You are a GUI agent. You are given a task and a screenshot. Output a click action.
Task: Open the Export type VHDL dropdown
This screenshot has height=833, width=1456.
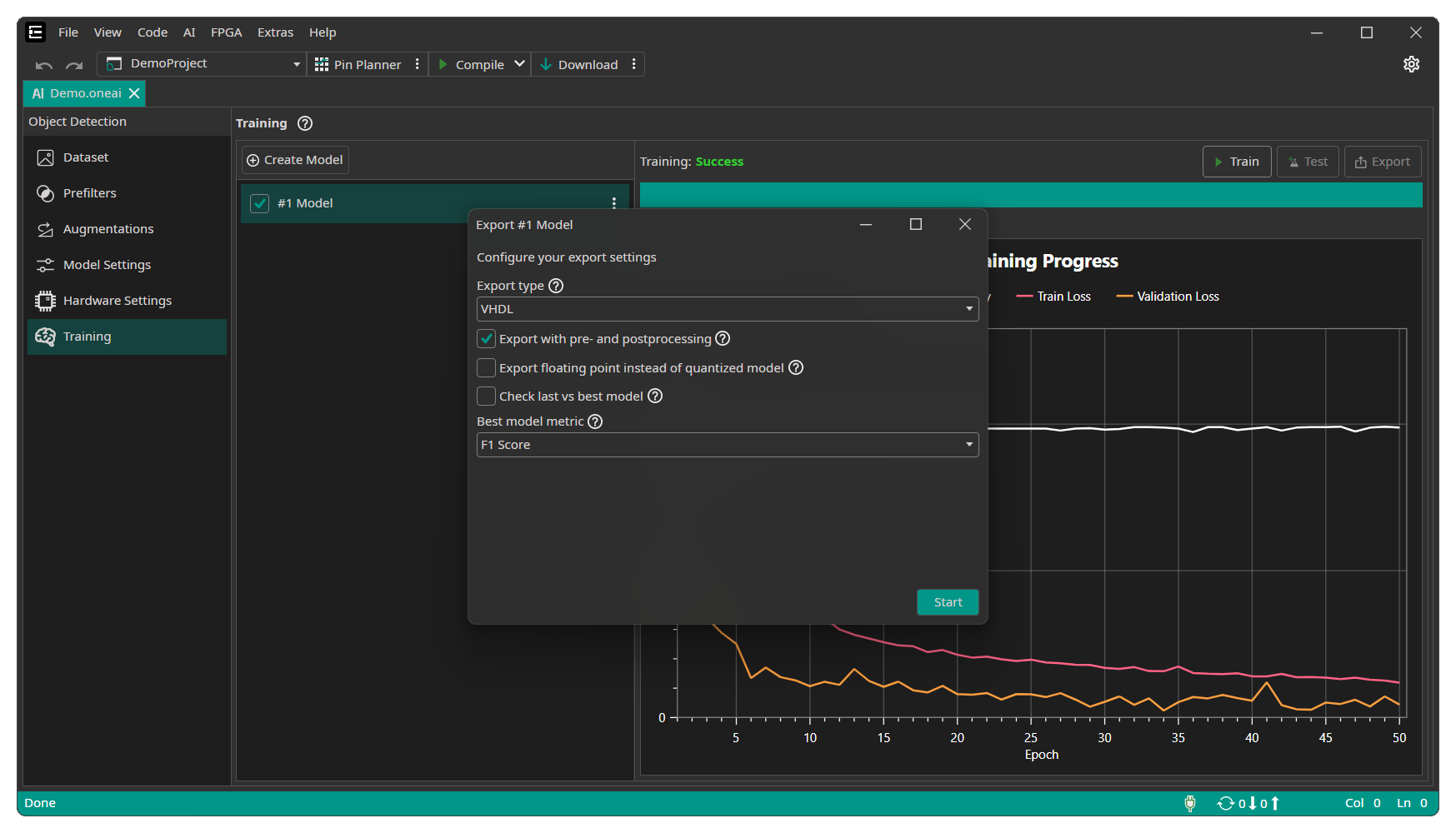click(727, 309)
